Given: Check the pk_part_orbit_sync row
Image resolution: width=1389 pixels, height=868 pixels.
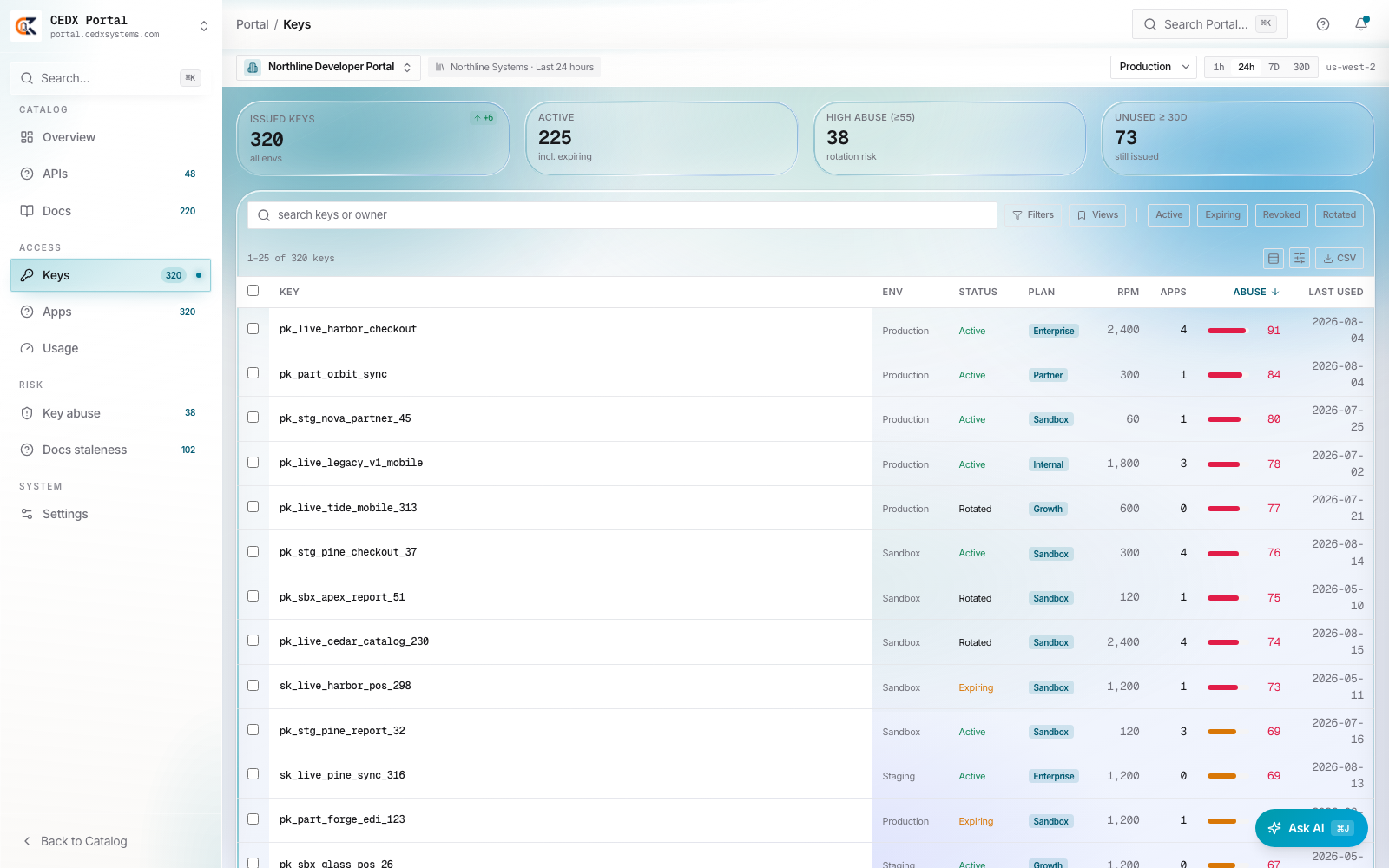Looking at the screenshot, I should (253, 373).
